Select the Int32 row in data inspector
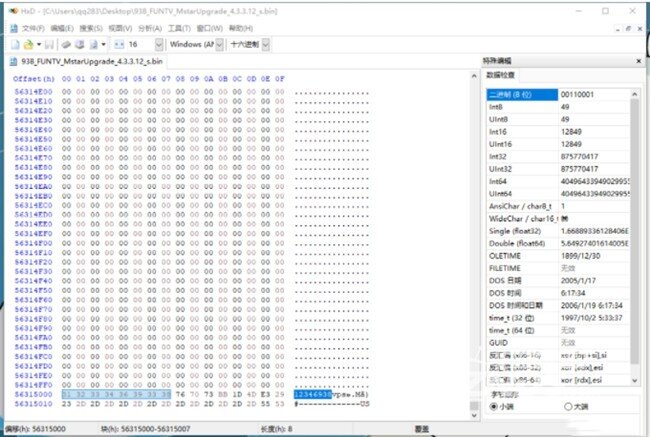Image resolution: width=650 pixels, height=437 pixels. (500, 155)
